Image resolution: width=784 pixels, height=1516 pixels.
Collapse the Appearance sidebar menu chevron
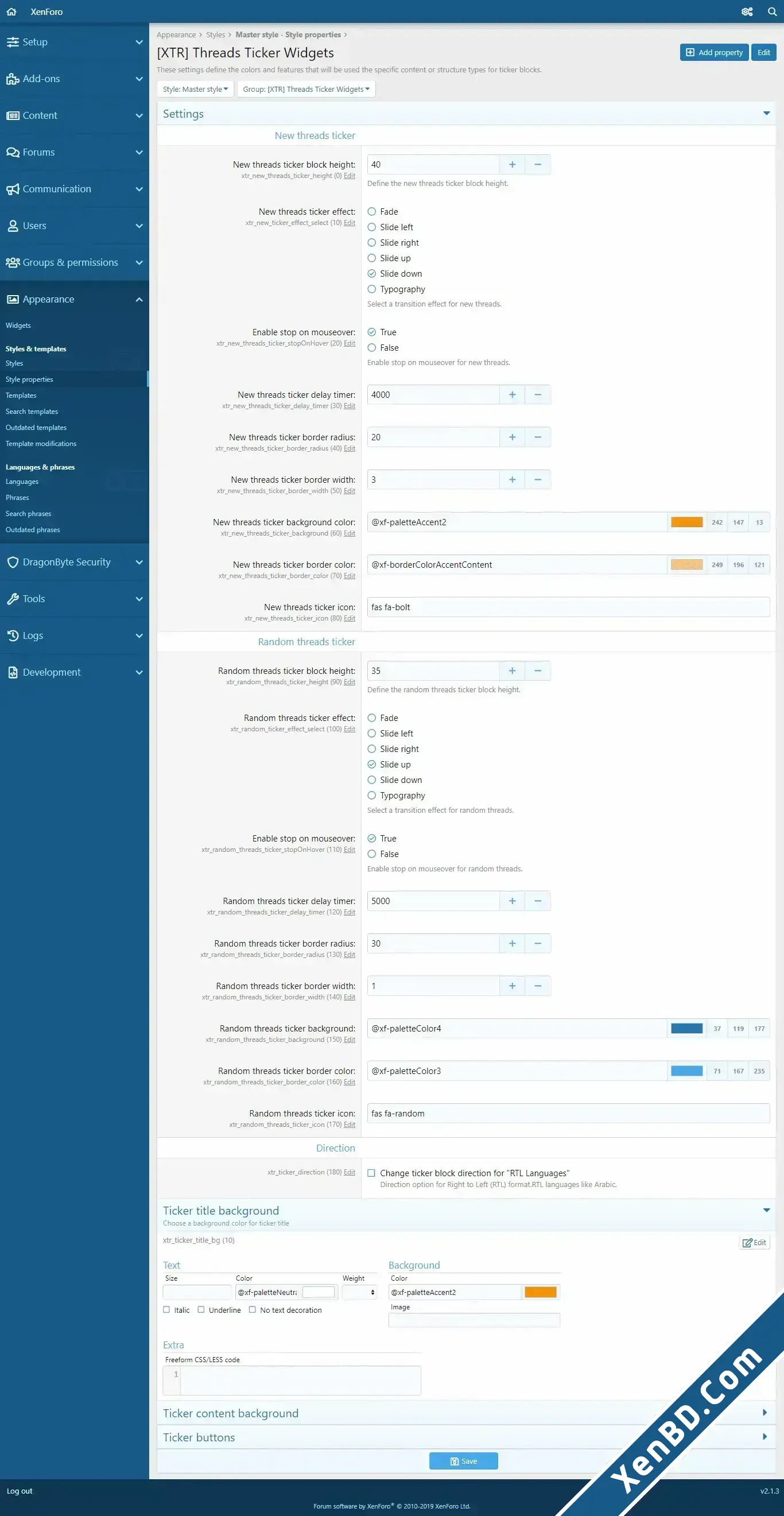coord(139,300)
